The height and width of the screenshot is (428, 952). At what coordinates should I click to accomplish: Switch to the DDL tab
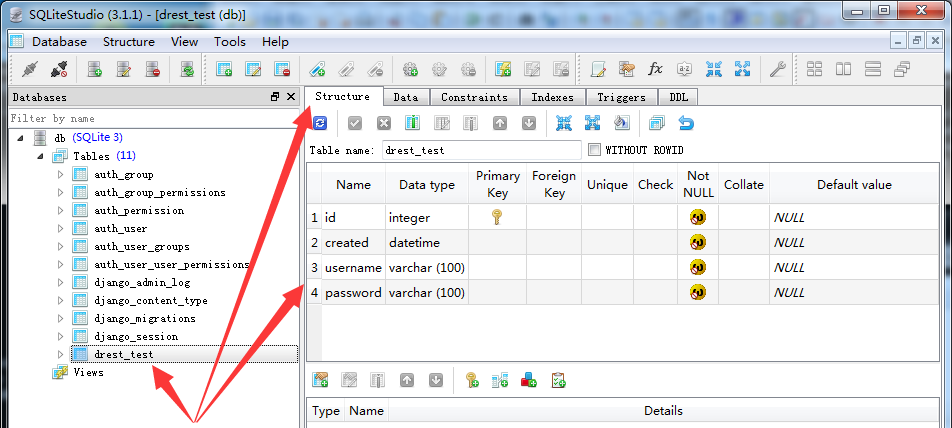pos(679,97)
